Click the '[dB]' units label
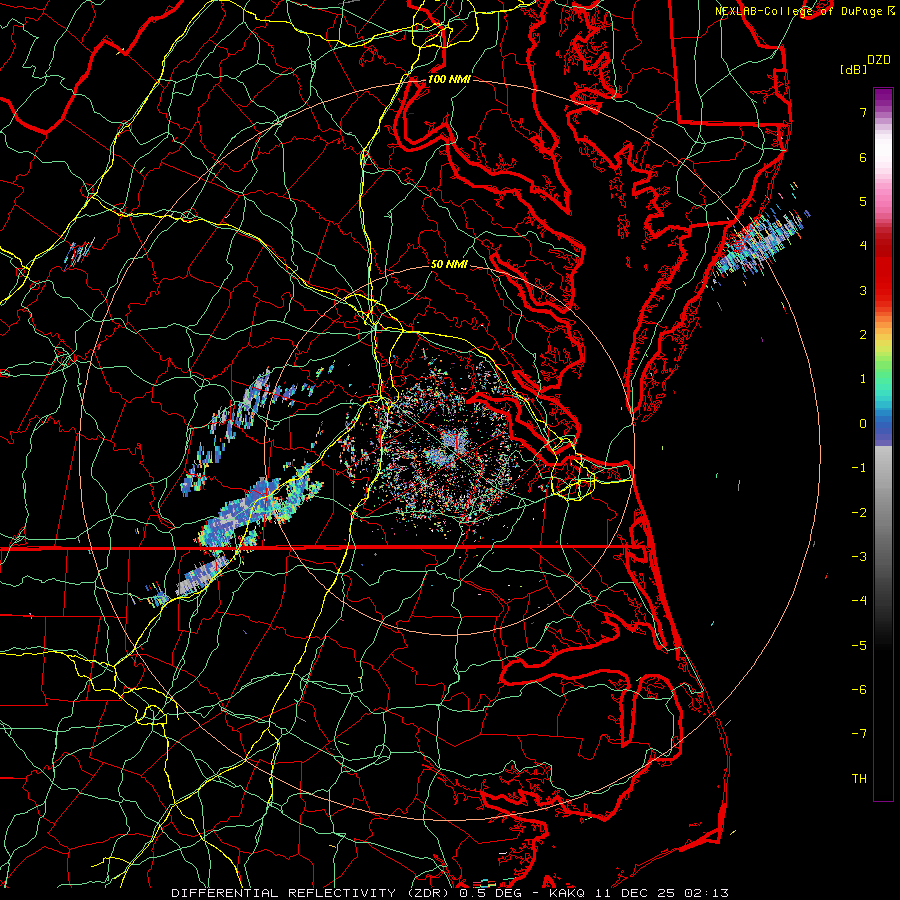900x900 pixels. (853, 69)
